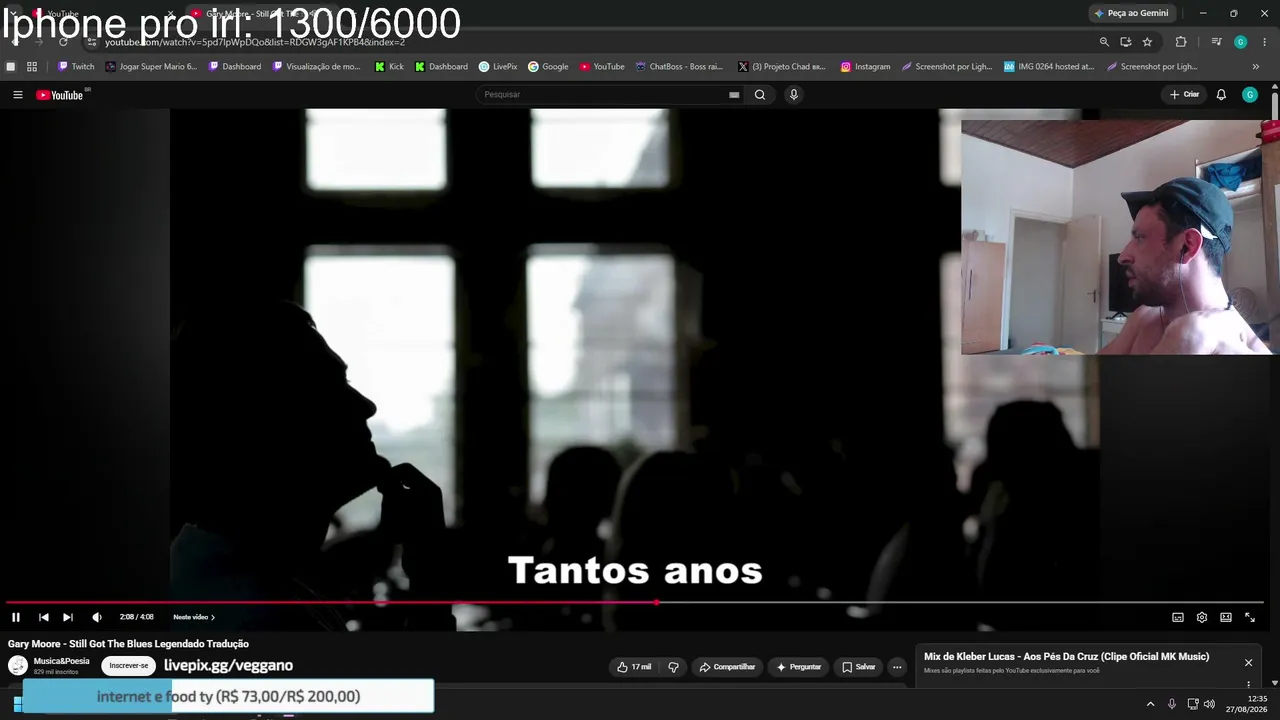Show hidden system tray icons chevron
1280x720 pixels.
click(x=1150, y=704)
